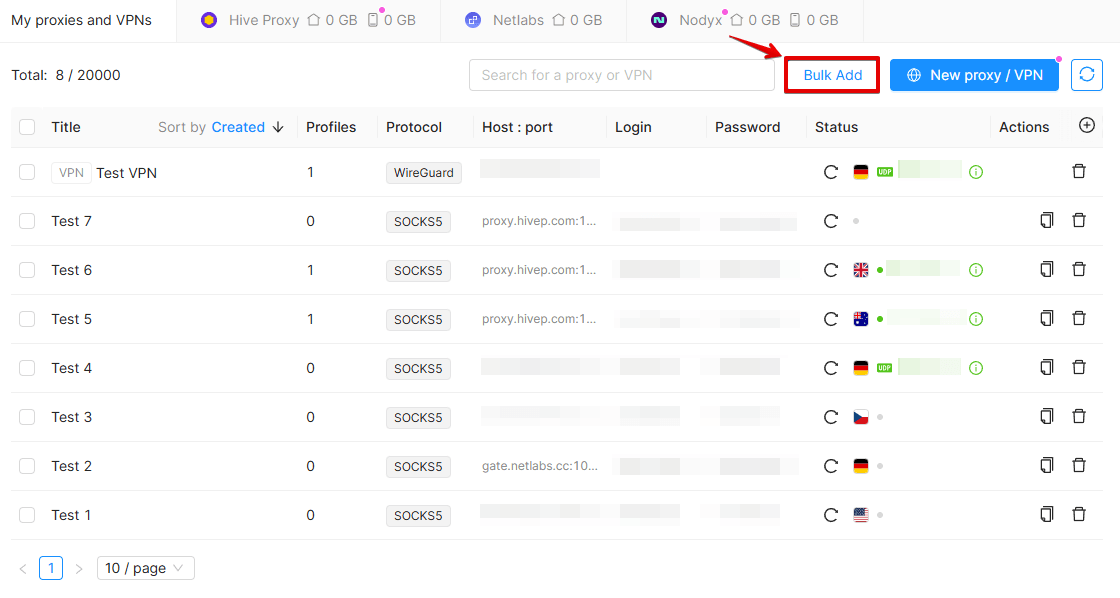This screenshot has width=1120, height=598.
Task: Delete the Test 6 proxy
Action: click(1079, 269)
